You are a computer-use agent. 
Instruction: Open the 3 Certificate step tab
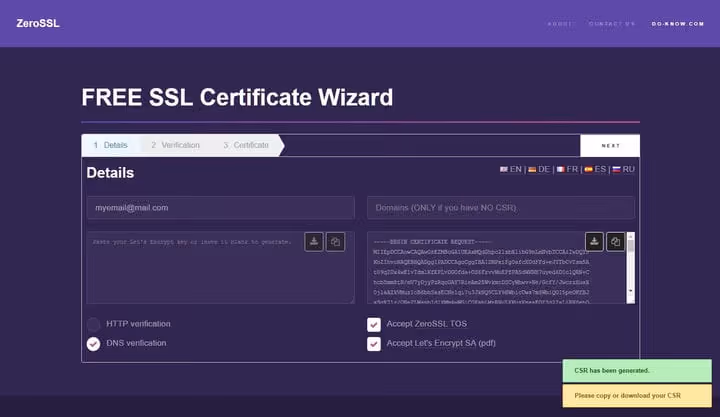pyautogui.click(x=246, y=145)
